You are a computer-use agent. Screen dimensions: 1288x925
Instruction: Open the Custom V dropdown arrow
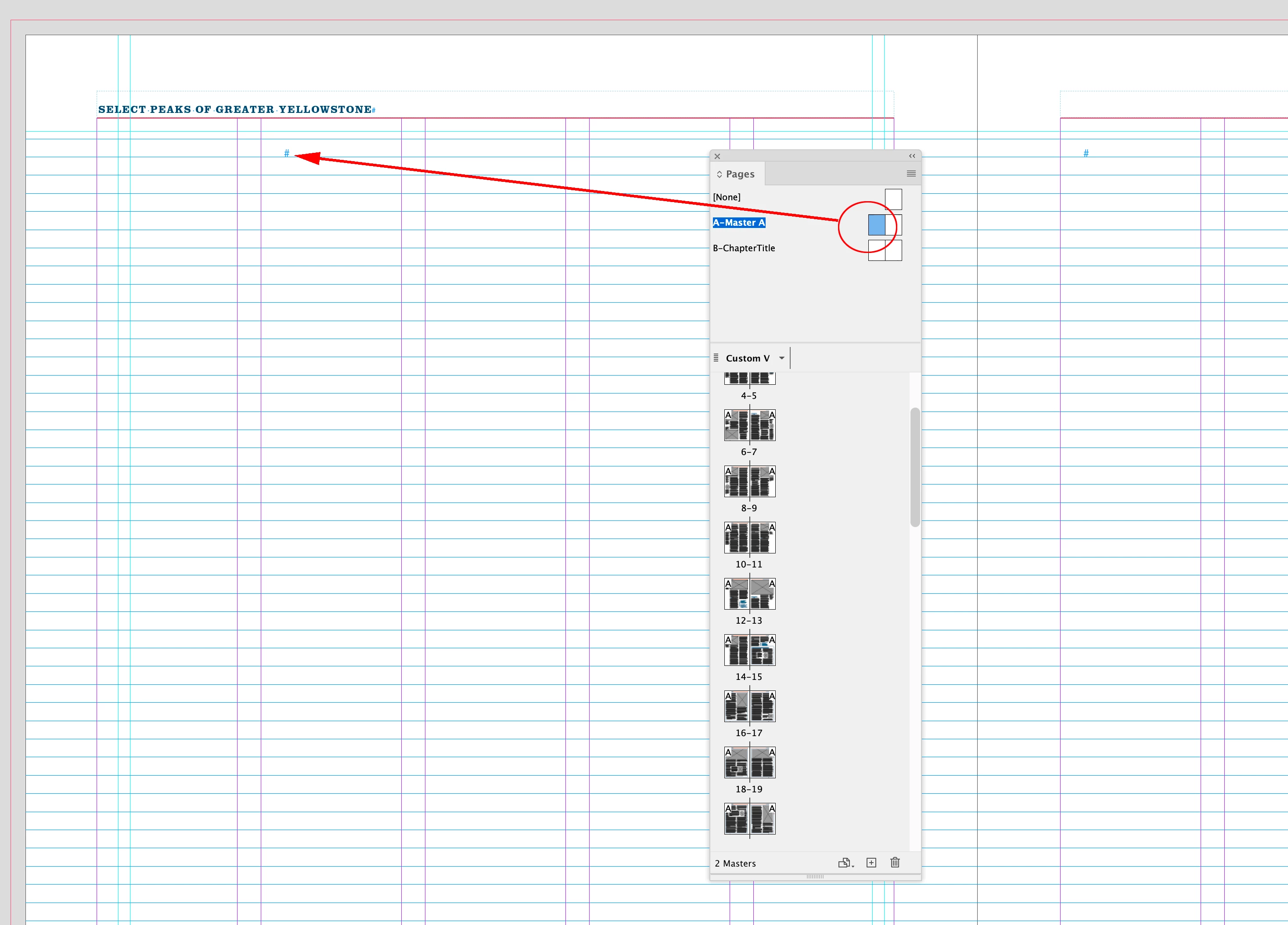click(x=781, y=358)
